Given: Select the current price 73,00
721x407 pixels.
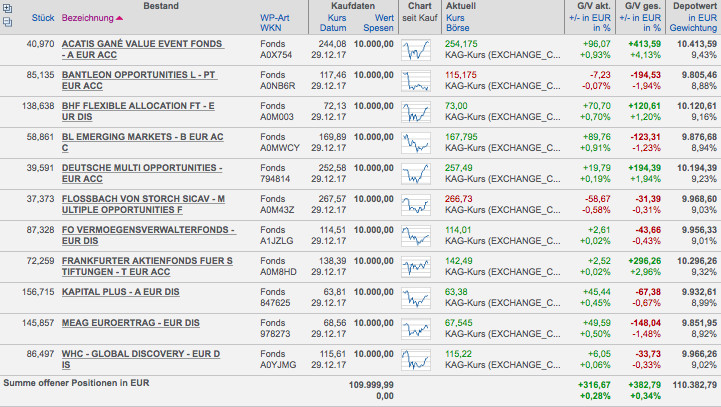Looking at the screenshot, I should 456,106.
